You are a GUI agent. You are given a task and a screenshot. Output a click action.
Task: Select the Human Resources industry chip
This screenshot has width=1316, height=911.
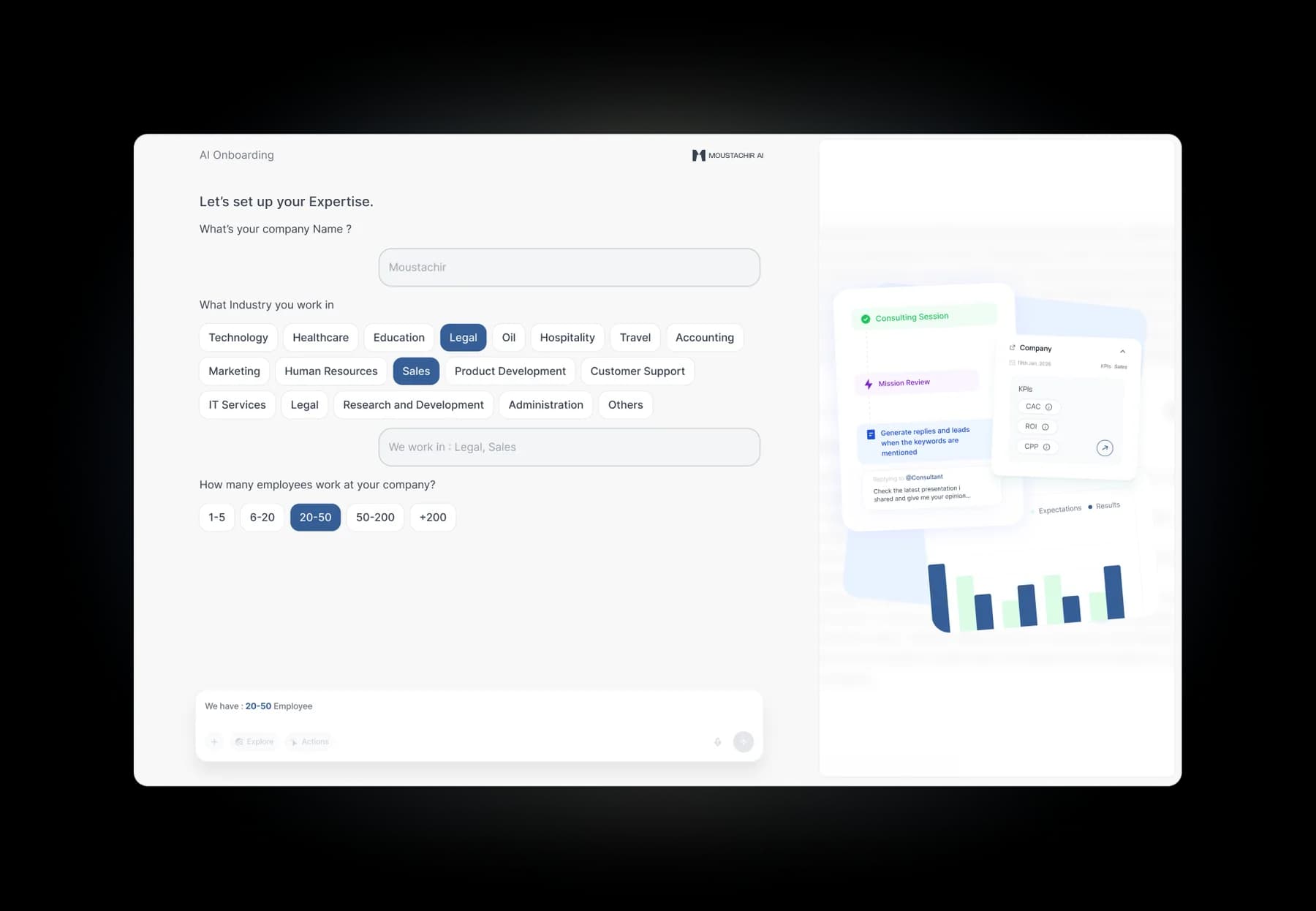point(331,371)
